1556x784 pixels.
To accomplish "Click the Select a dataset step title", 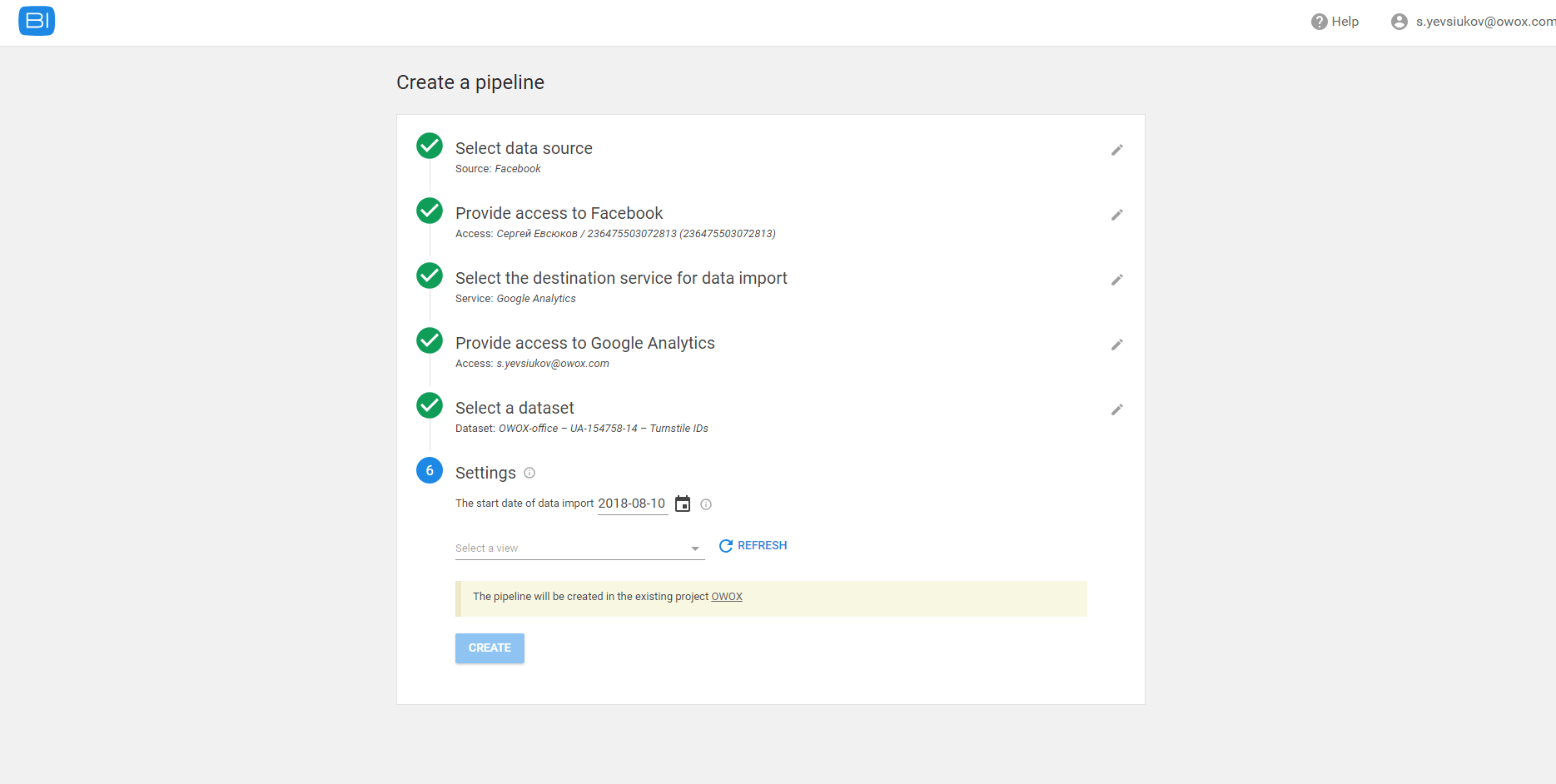I will (515, 408).
